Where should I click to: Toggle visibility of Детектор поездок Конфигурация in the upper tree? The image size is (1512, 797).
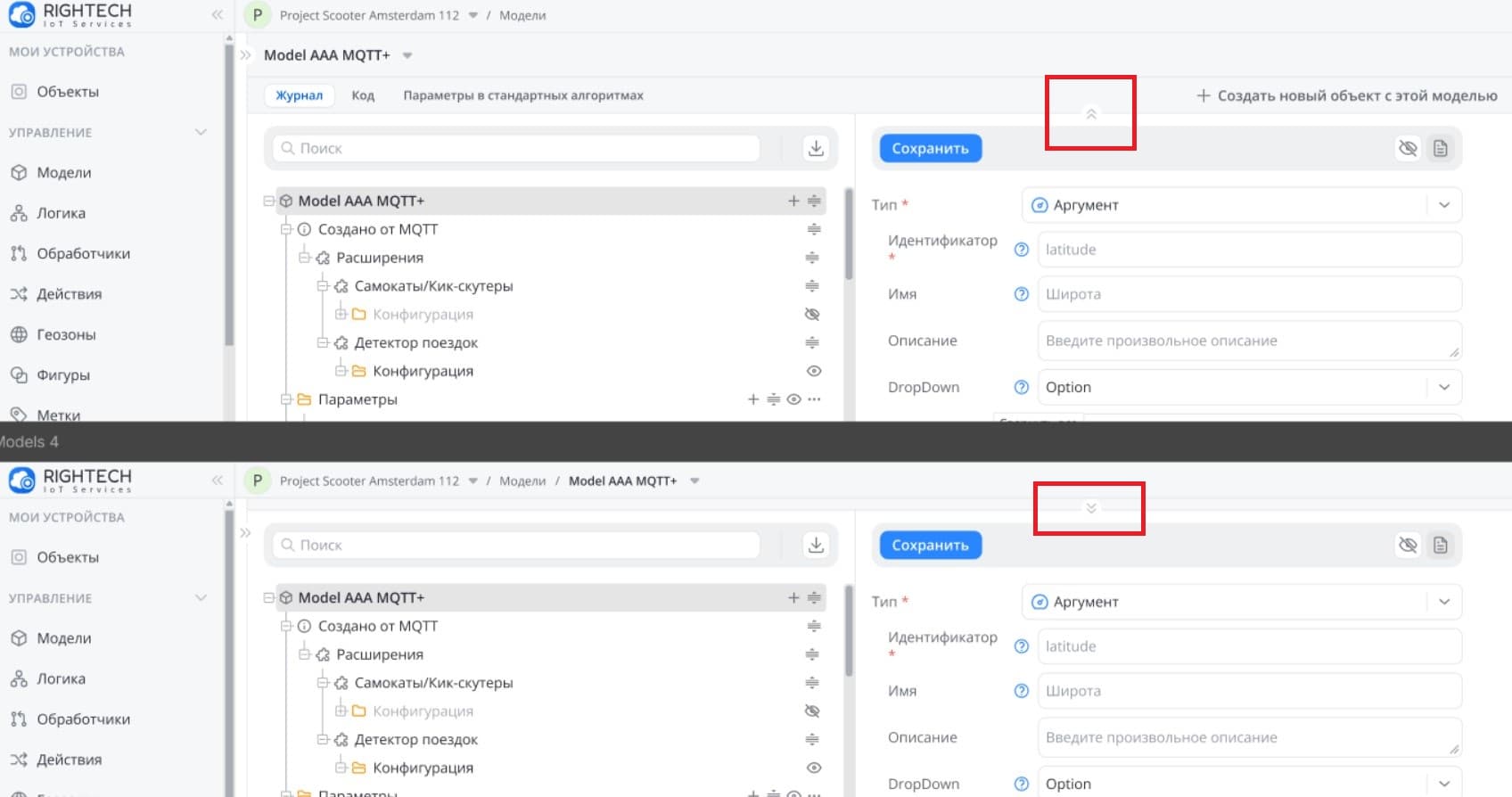click(813, 371)
